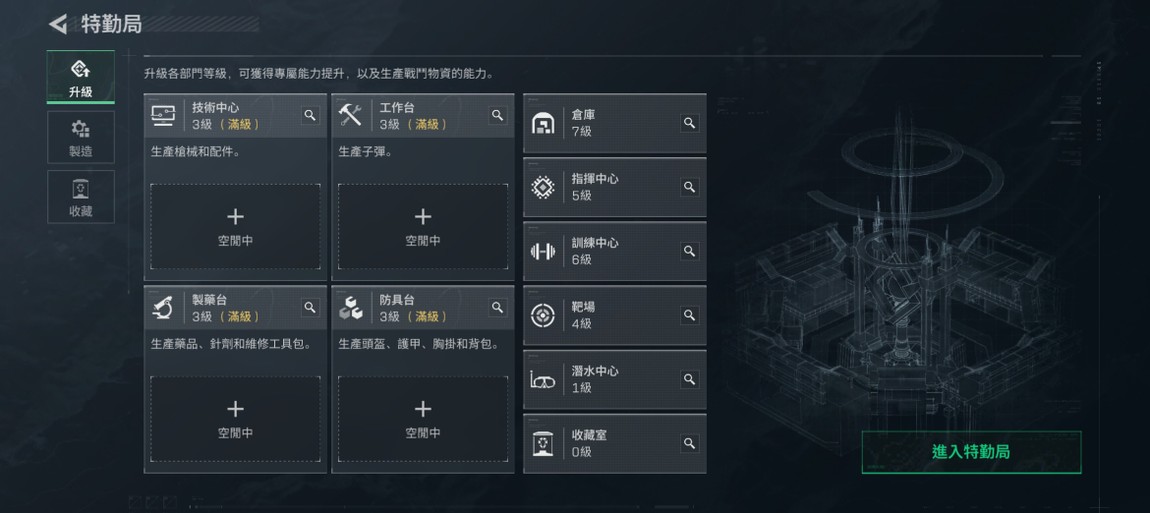Click the 潛水中心 magnifier icon

click(689, 379)
